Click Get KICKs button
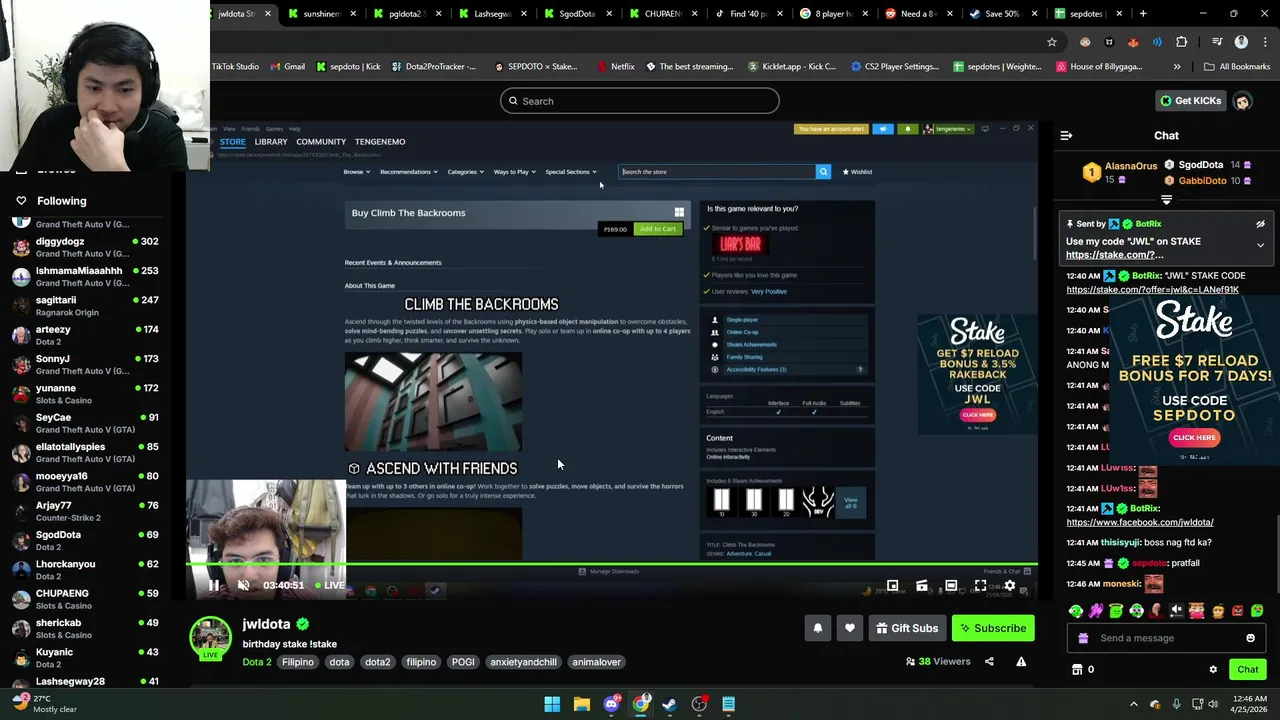Screen dimensions: 1280x720 coord(1190,101)
